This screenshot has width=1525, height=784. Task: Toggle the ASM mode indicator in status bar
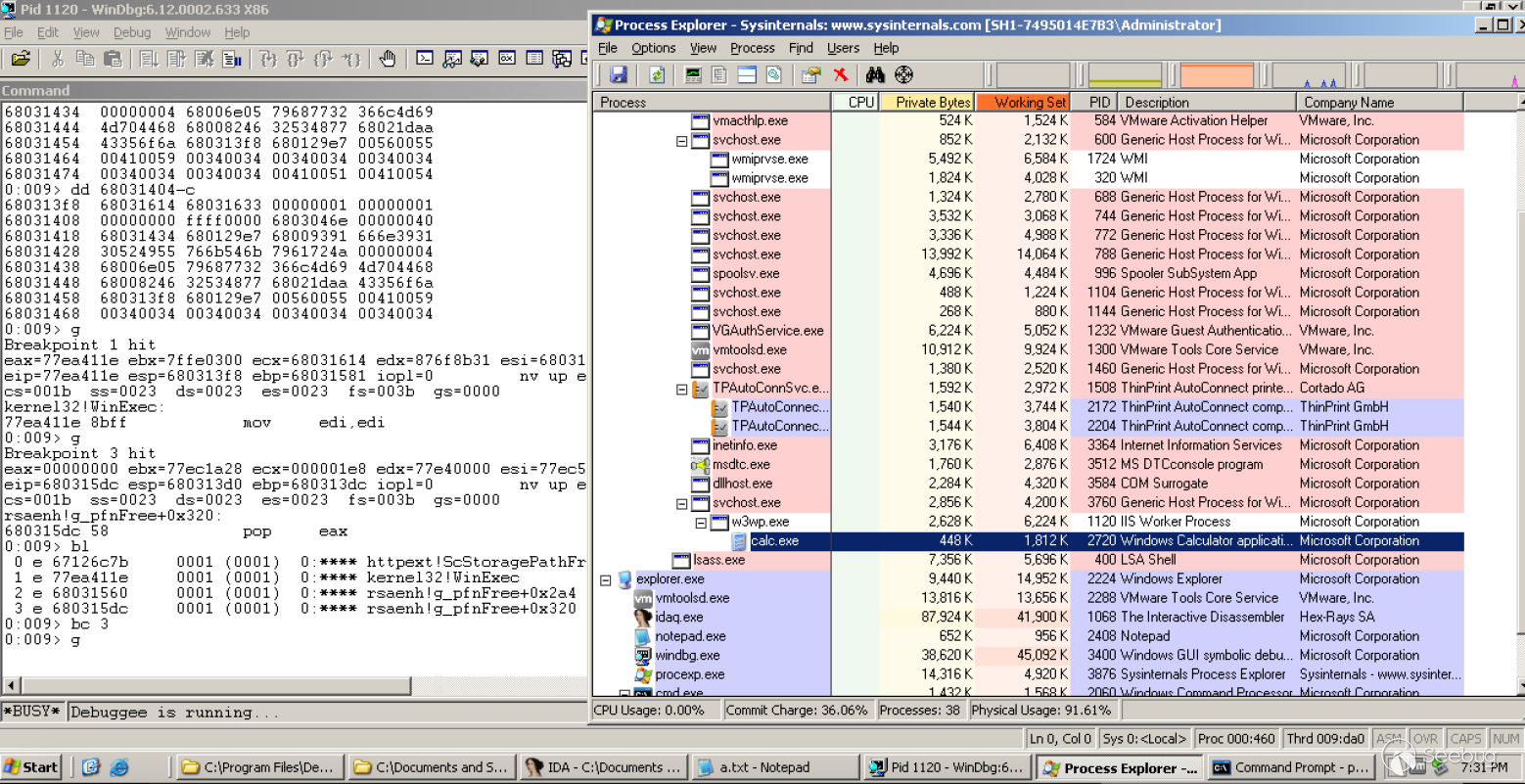coord(1388,739)
